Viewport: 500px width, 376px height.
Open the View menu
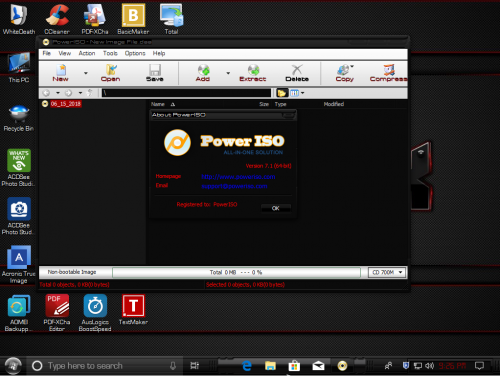pyautogui.click(x=65, y=53)
